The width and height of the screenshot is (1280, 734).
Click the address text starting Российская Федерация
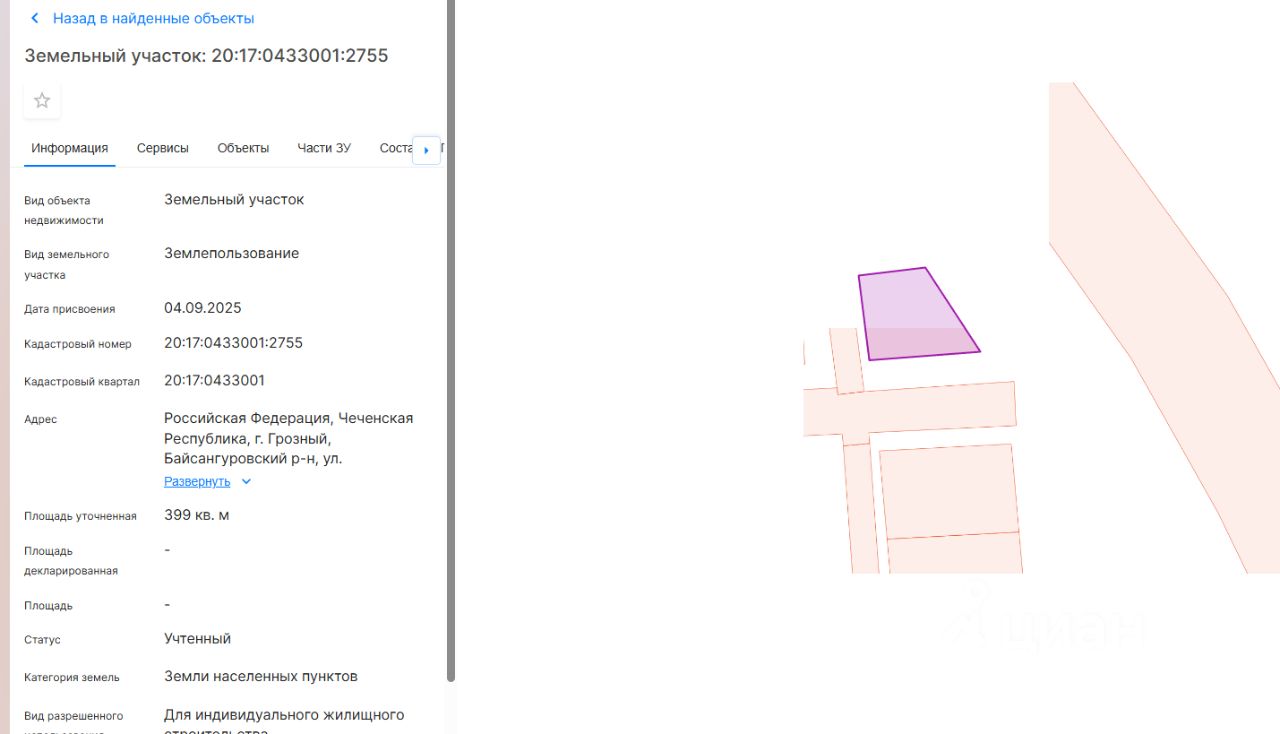point(289,438)
